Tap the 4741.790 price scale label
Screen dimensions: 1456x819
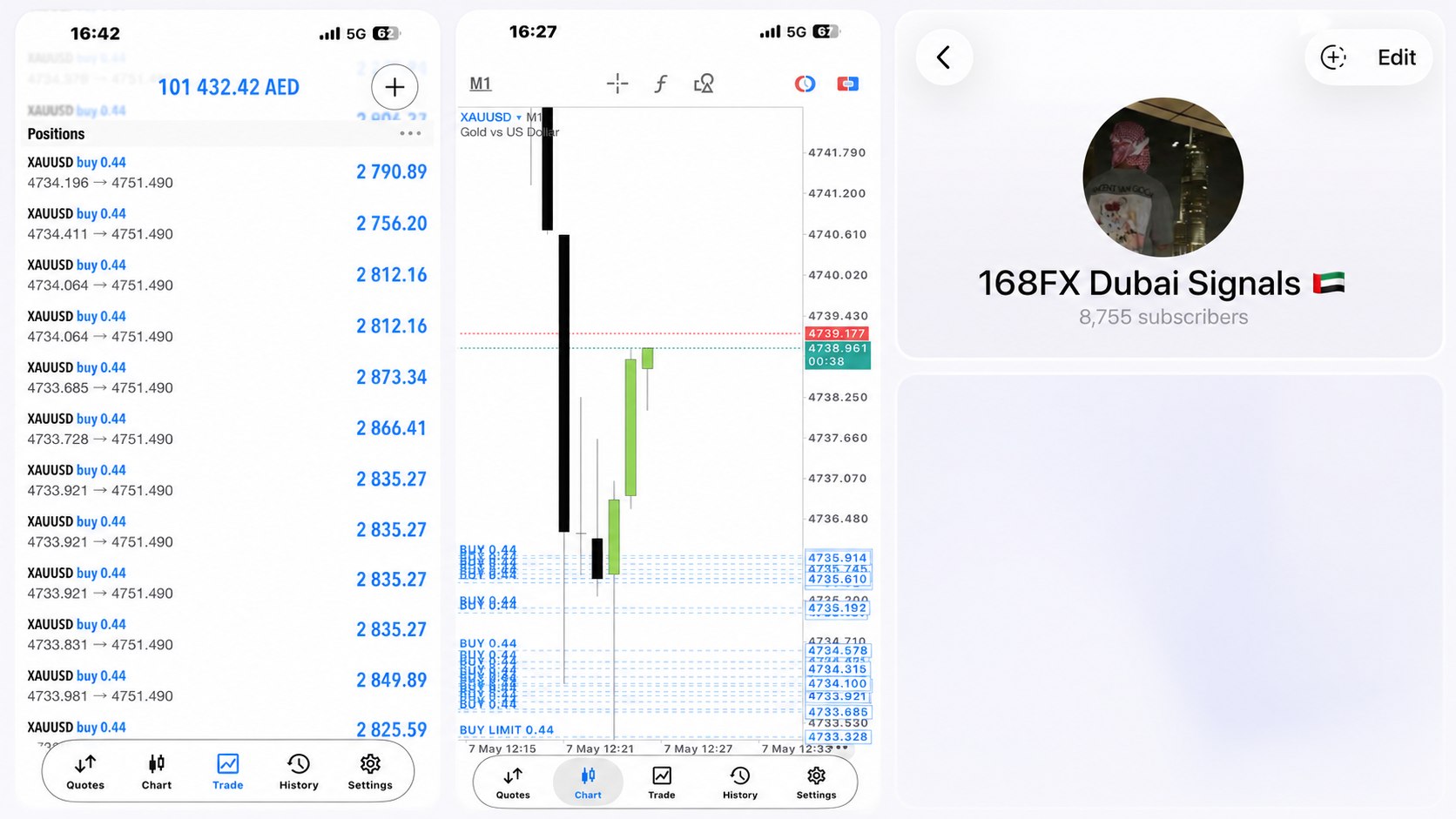pos(837,152)
